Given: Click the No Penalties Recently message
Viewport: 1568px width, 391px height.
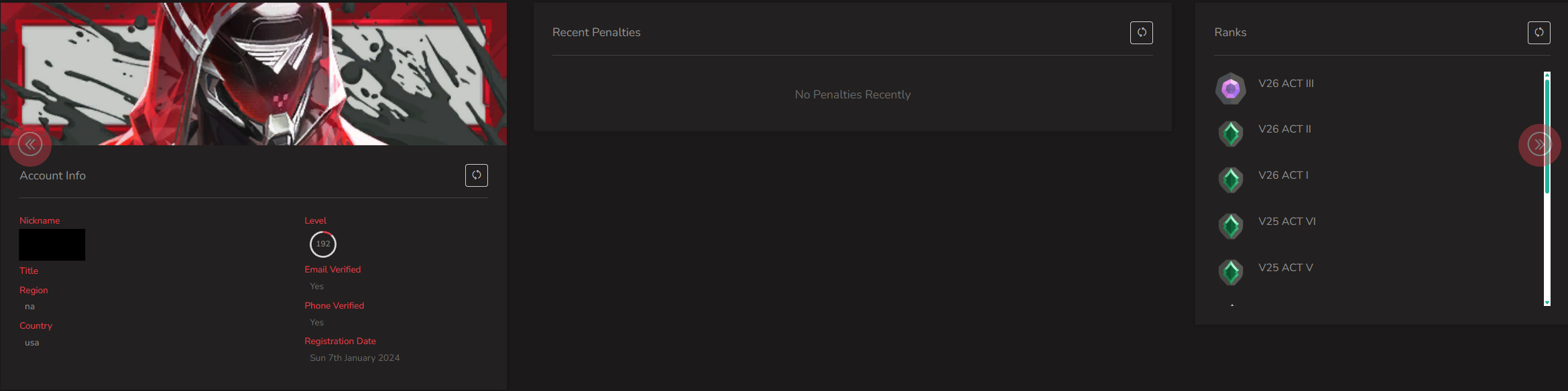Looking at the screenshot, I should point(853,94).
